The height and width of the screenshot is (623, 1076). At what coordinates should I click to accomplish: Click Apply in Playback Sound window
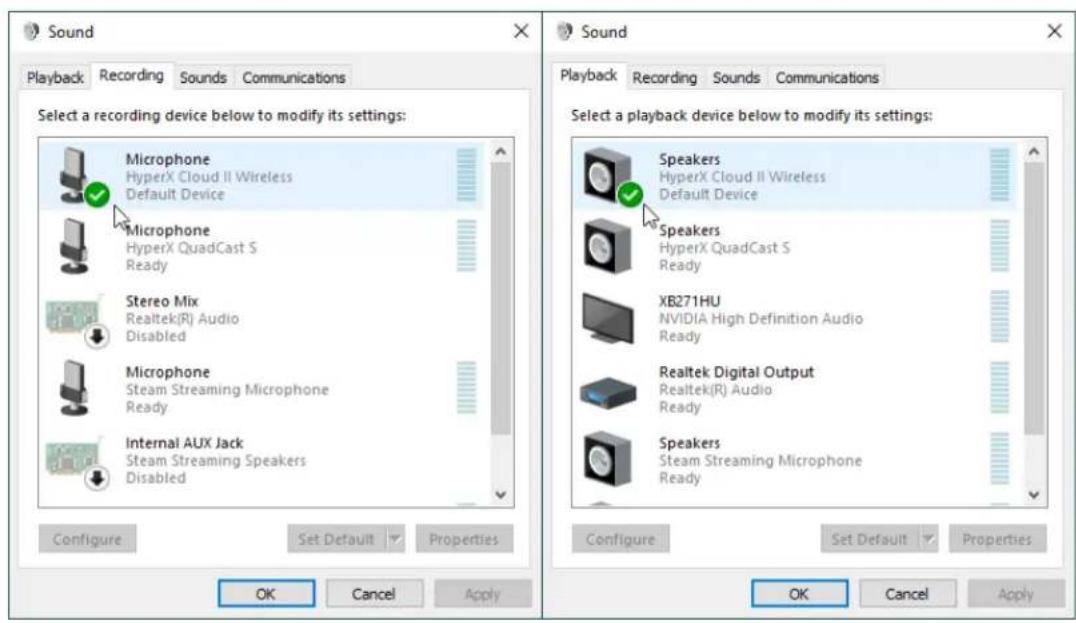tap(1016, 593)
